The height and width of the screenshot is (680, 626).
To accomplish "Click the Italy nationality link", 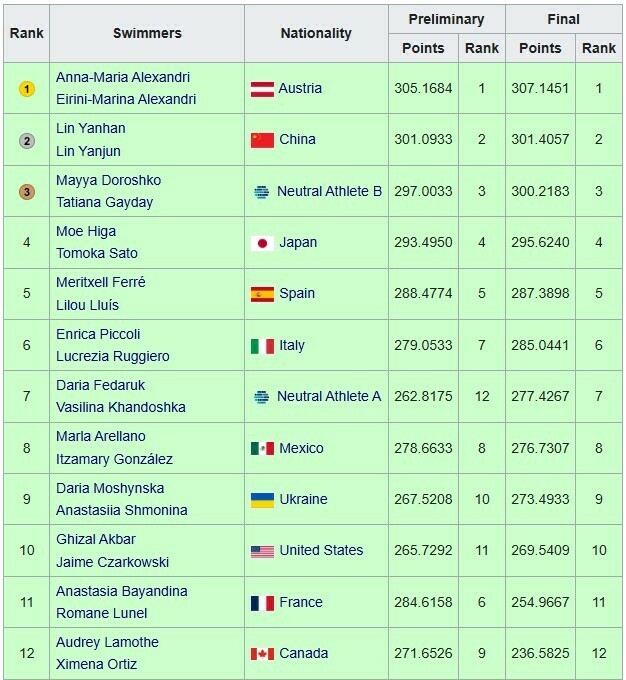I will point(293,346).
